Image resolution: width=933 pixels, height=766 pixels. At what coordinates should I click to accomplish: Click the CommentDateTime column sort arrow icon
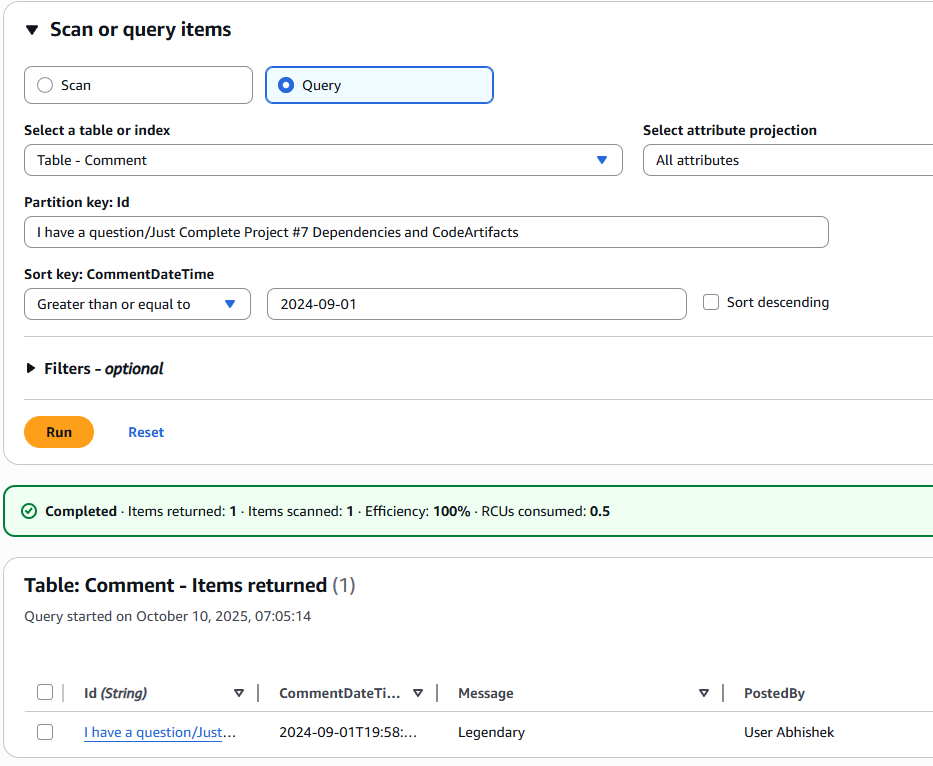point(418,693)
